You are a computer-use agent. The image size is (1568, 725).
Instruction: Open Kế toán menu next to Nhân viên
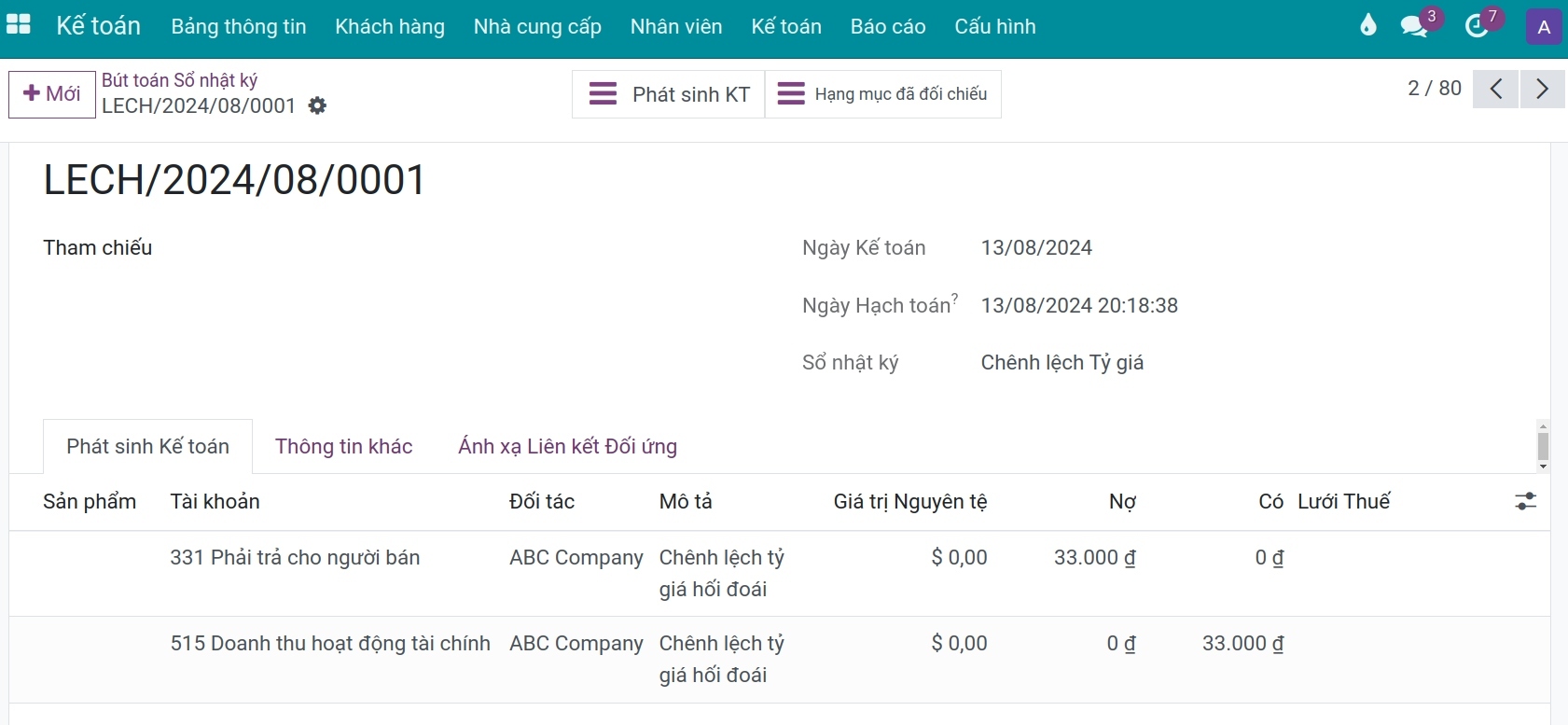point(786,26)
